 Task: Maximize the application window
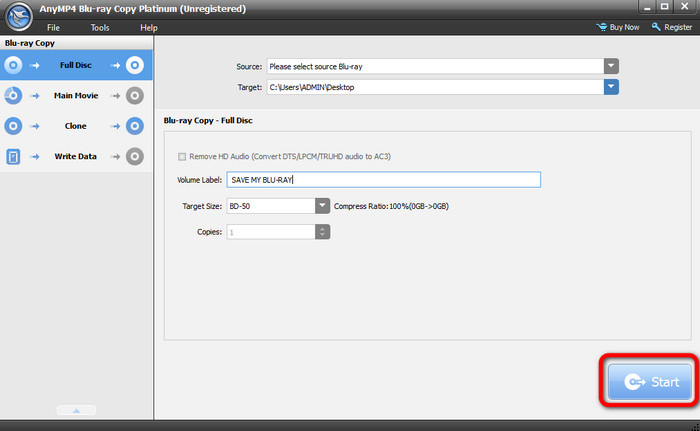click(665, 7)
